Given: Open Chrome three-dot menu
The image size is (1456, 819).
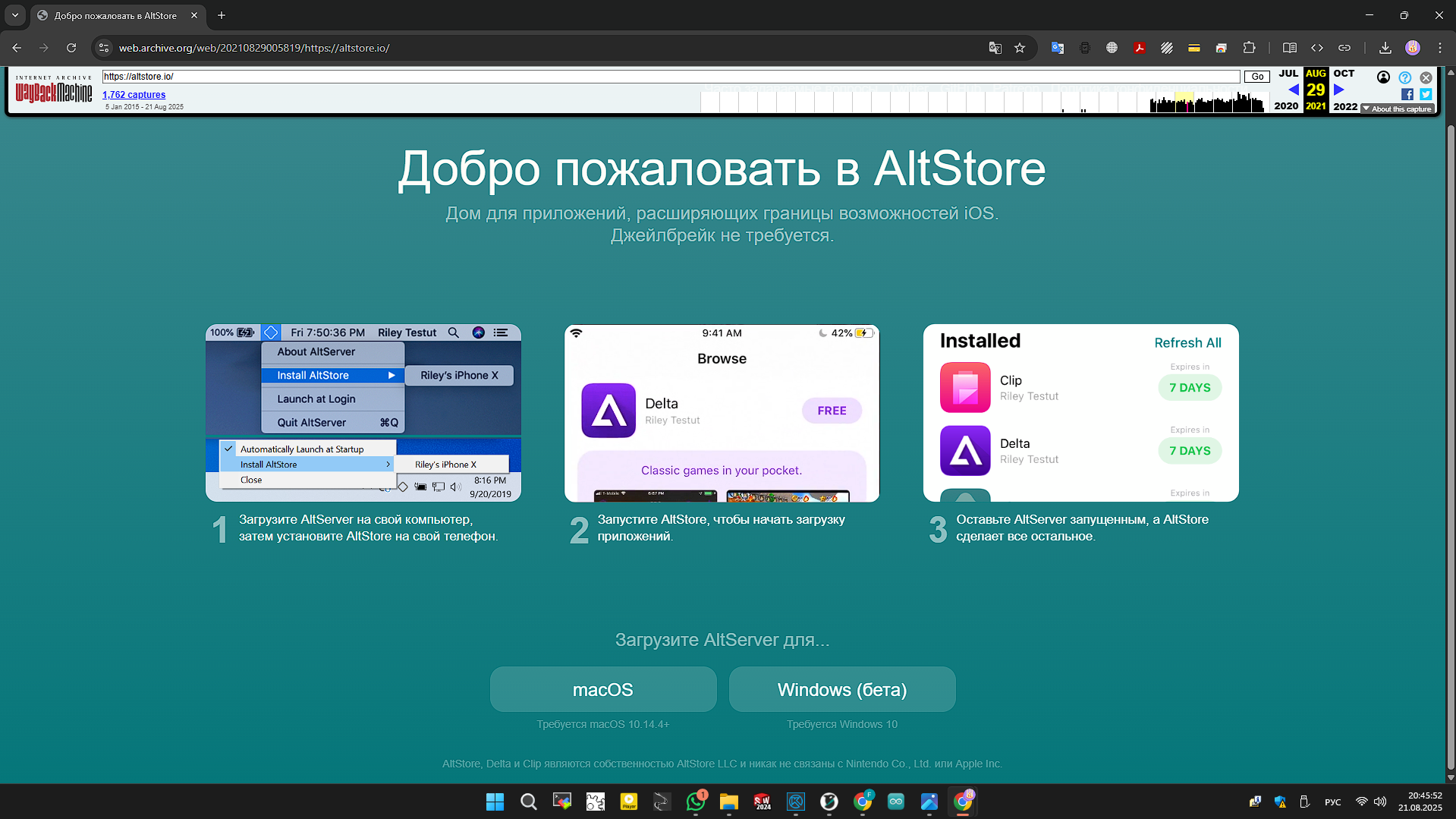Looking at the screenshot, I should 1439,48.
